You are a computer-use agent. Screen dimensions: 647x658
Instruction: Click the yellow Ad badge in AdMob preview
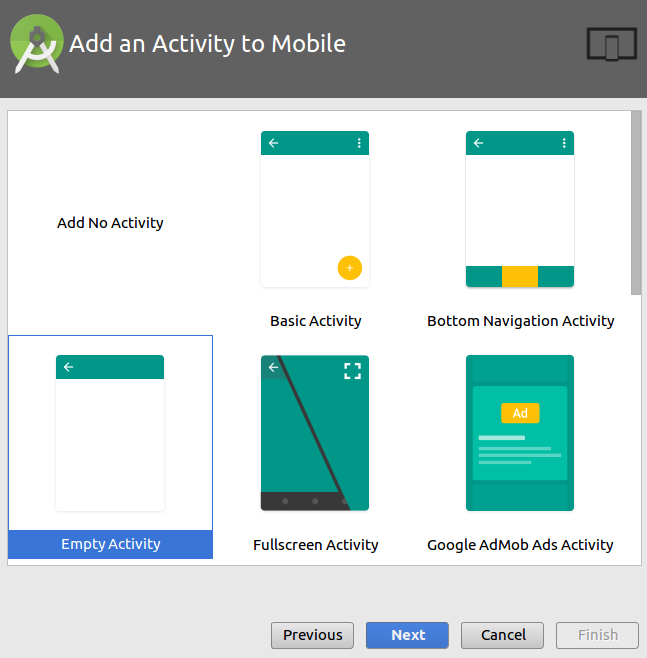(520, 413)
